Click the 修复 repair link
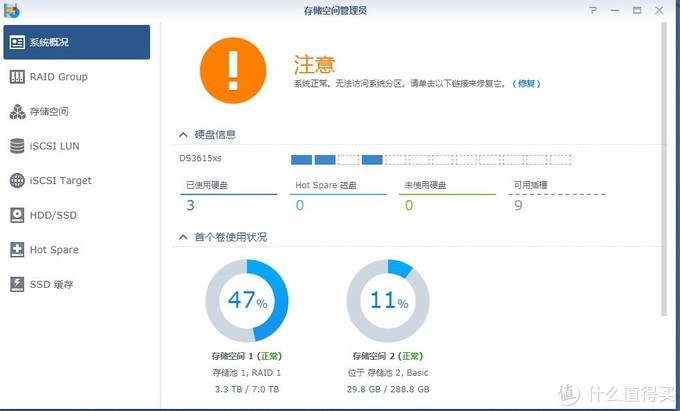The height and width of the screenshot is (411, 680). coord(526,83)
